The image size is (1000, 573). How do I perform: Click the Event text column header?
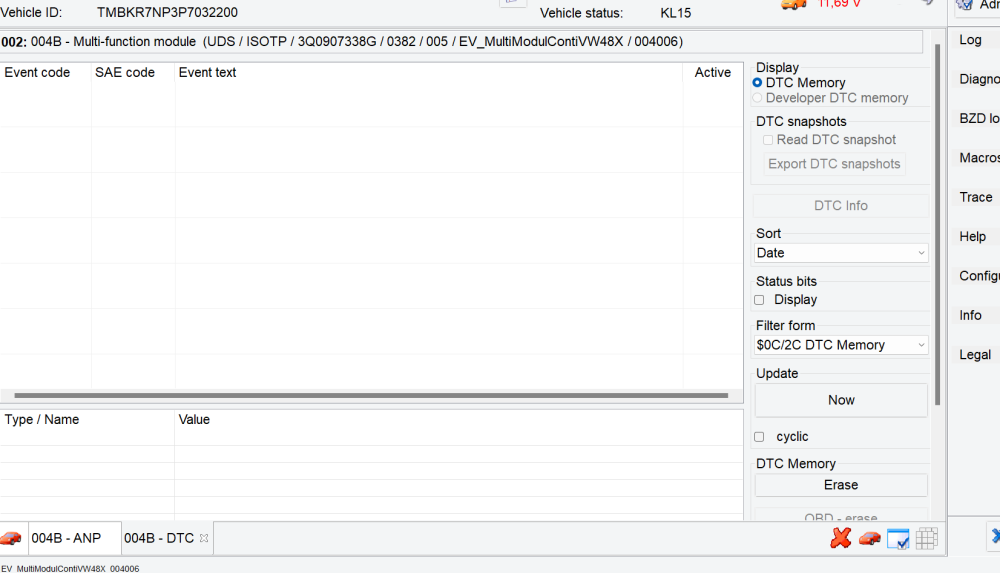coord(207,72)
